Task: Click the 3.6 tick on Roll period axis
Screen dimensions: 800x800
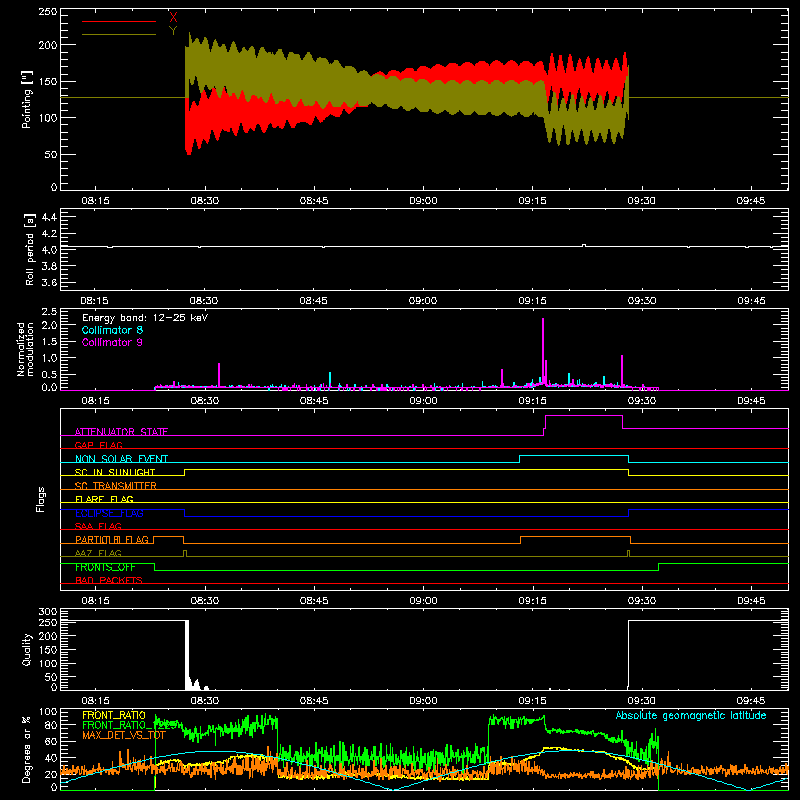Action: (x=49, y=282)
